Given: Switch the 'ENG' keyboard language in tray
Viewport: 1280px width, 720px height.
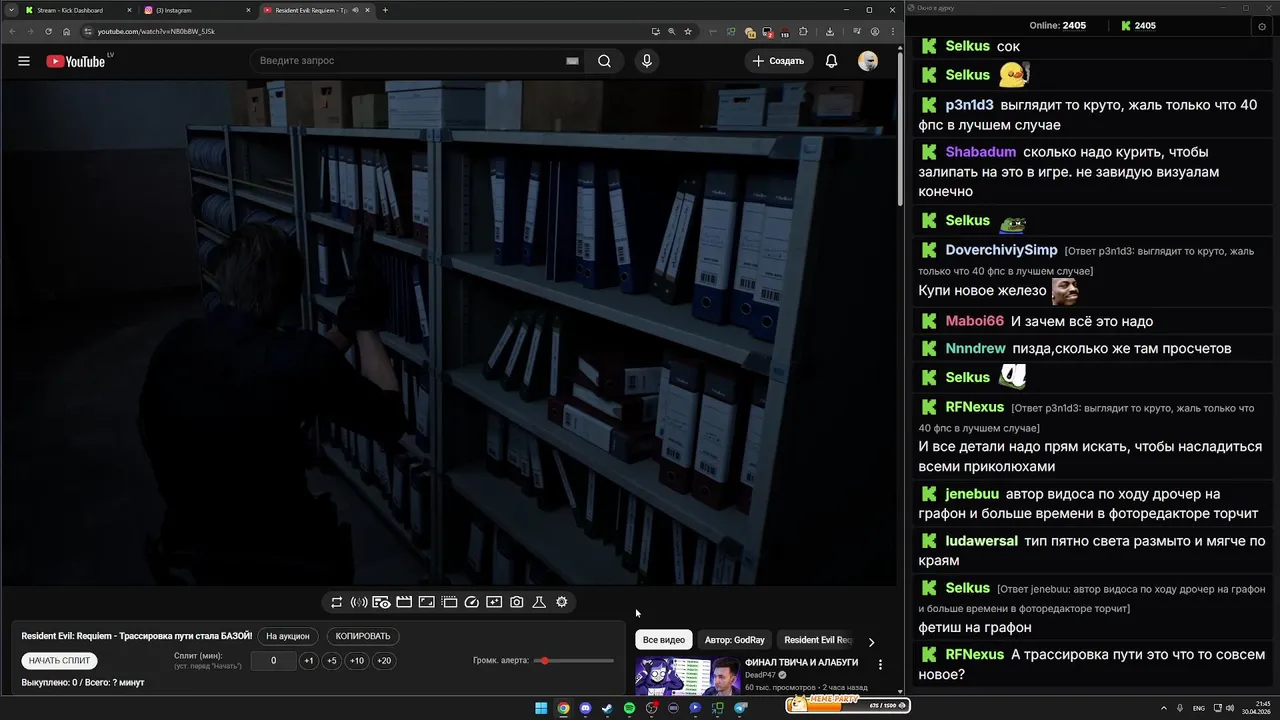Looking at the screenshot, I should click(x=1199, y=708).
